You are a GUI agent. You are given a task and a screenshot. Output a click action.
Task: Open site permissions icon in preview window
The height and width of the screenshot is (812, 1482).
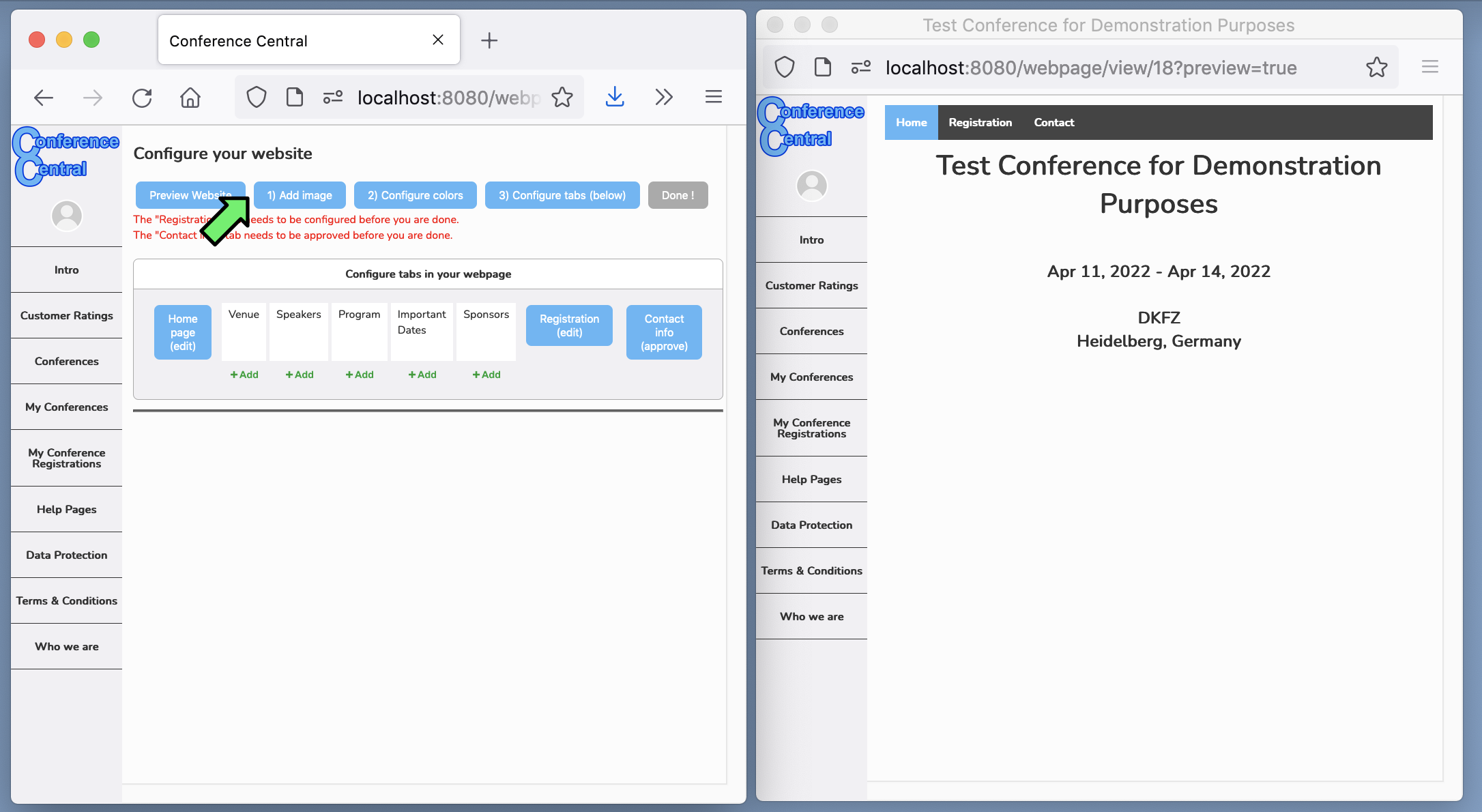coord(861,68)
